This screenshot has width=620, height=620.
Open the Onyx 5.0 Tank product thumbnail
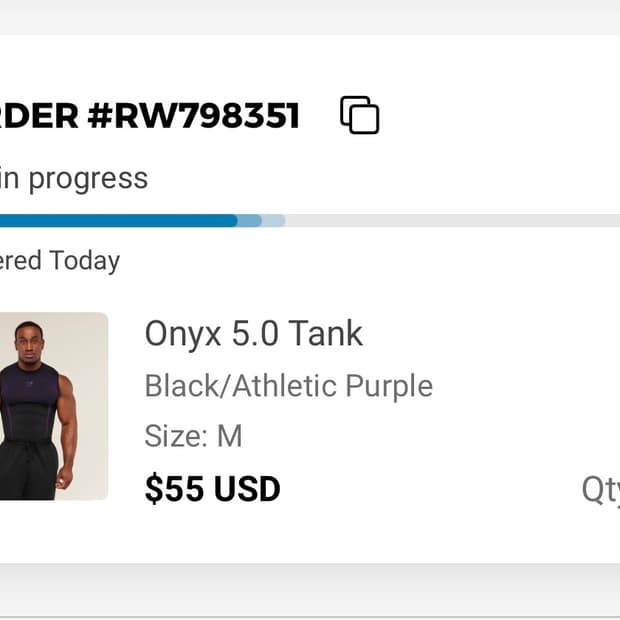(52, 406)
